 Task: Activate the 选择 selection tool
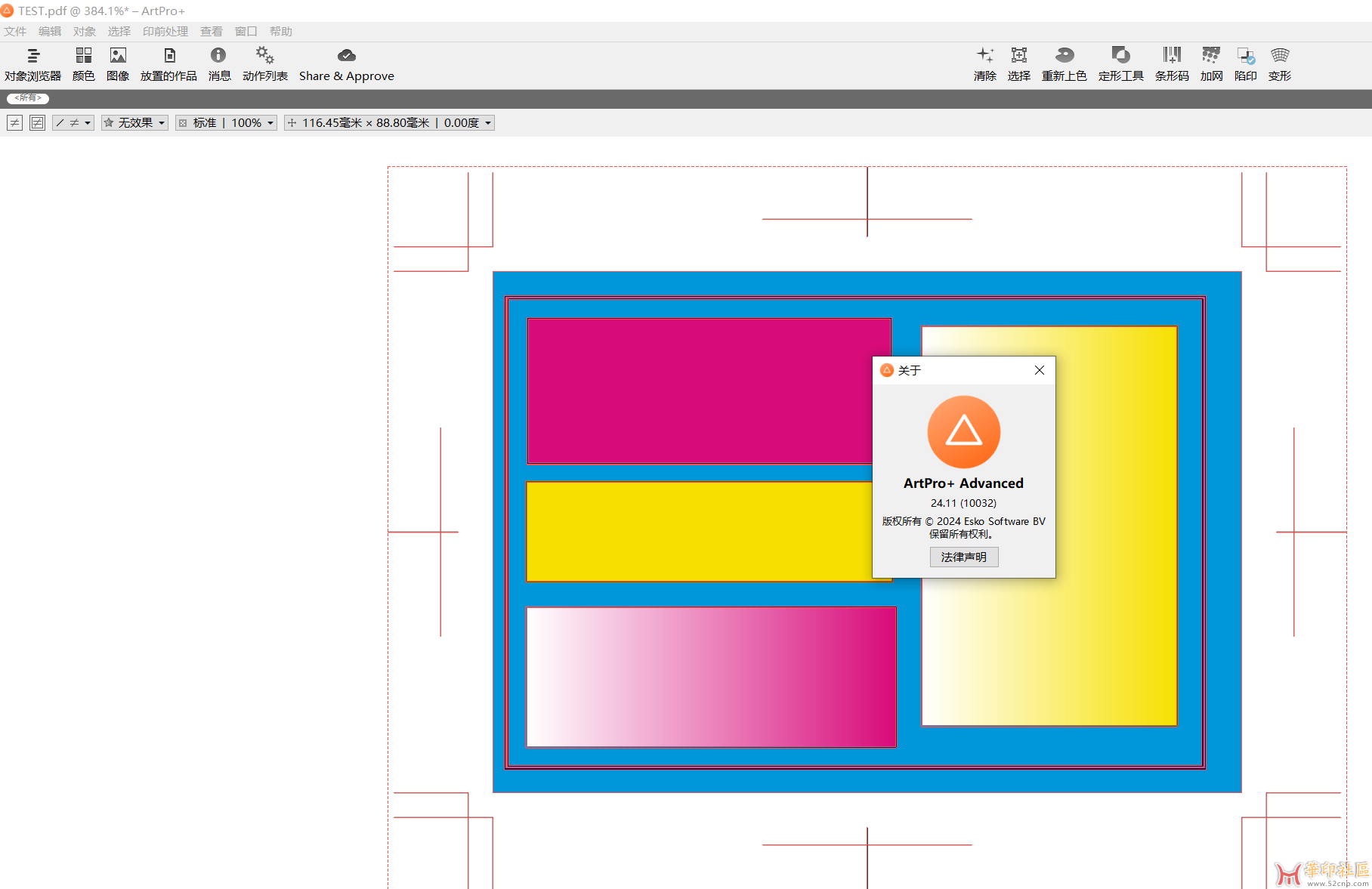1018,64
